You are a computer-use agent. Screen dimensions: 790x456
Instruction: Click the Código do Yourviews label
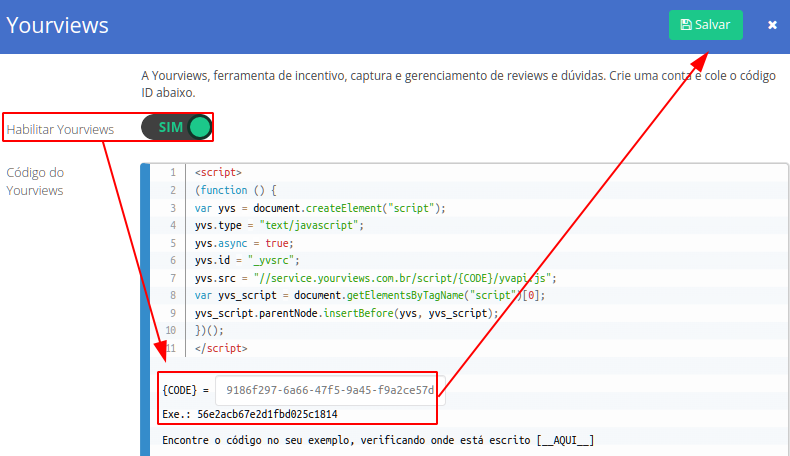click(x=35, y=181)
